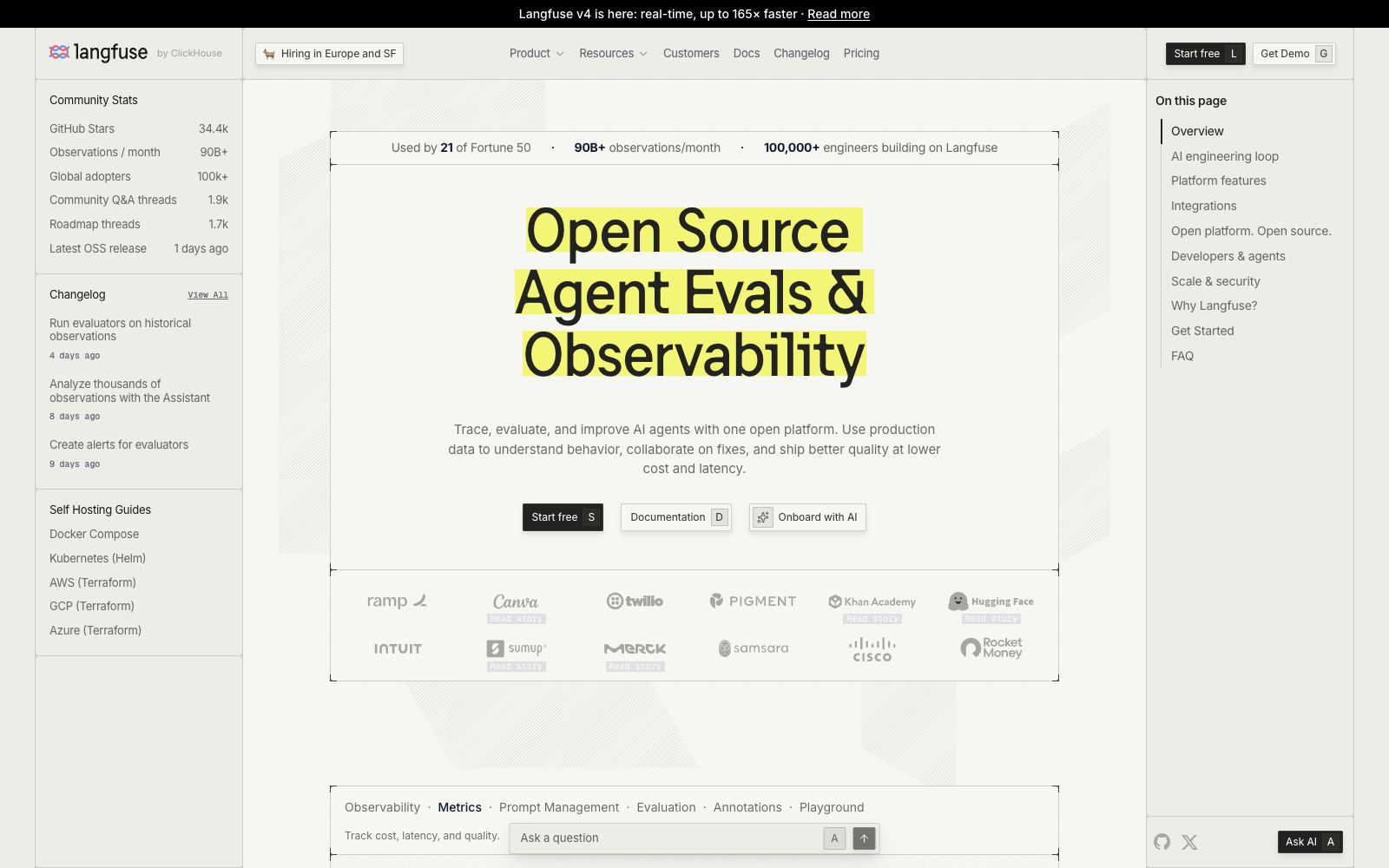Click the Khan Academy customer logo

pyautogui.click(x=872, y=602)
